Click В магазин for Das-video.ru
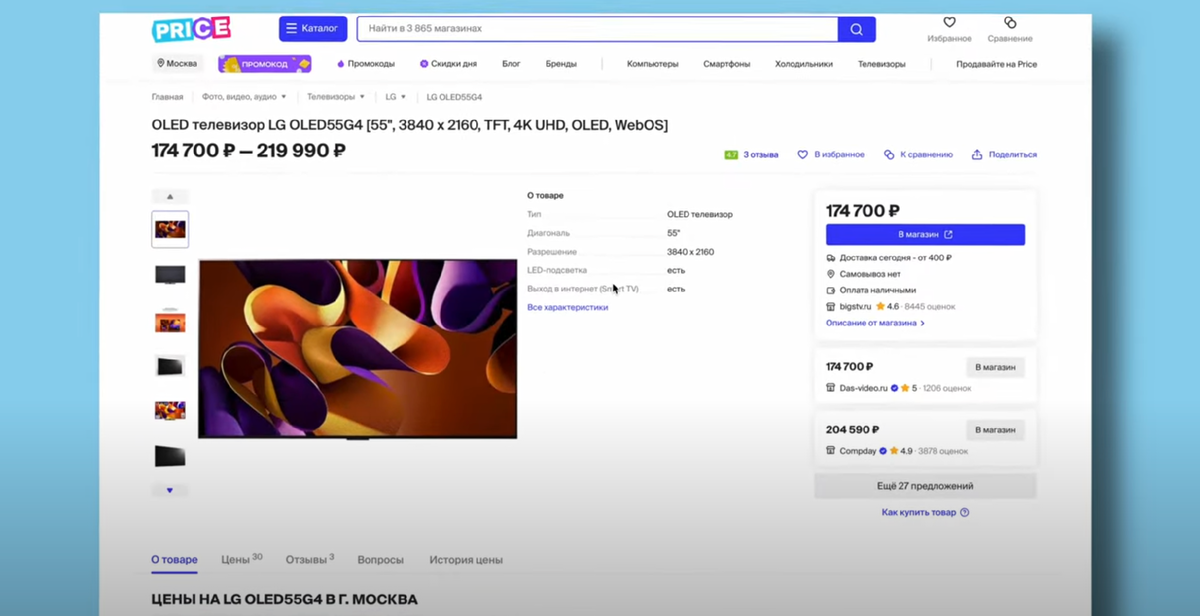The image size is (1200, 616). click(x=995, y=367)
